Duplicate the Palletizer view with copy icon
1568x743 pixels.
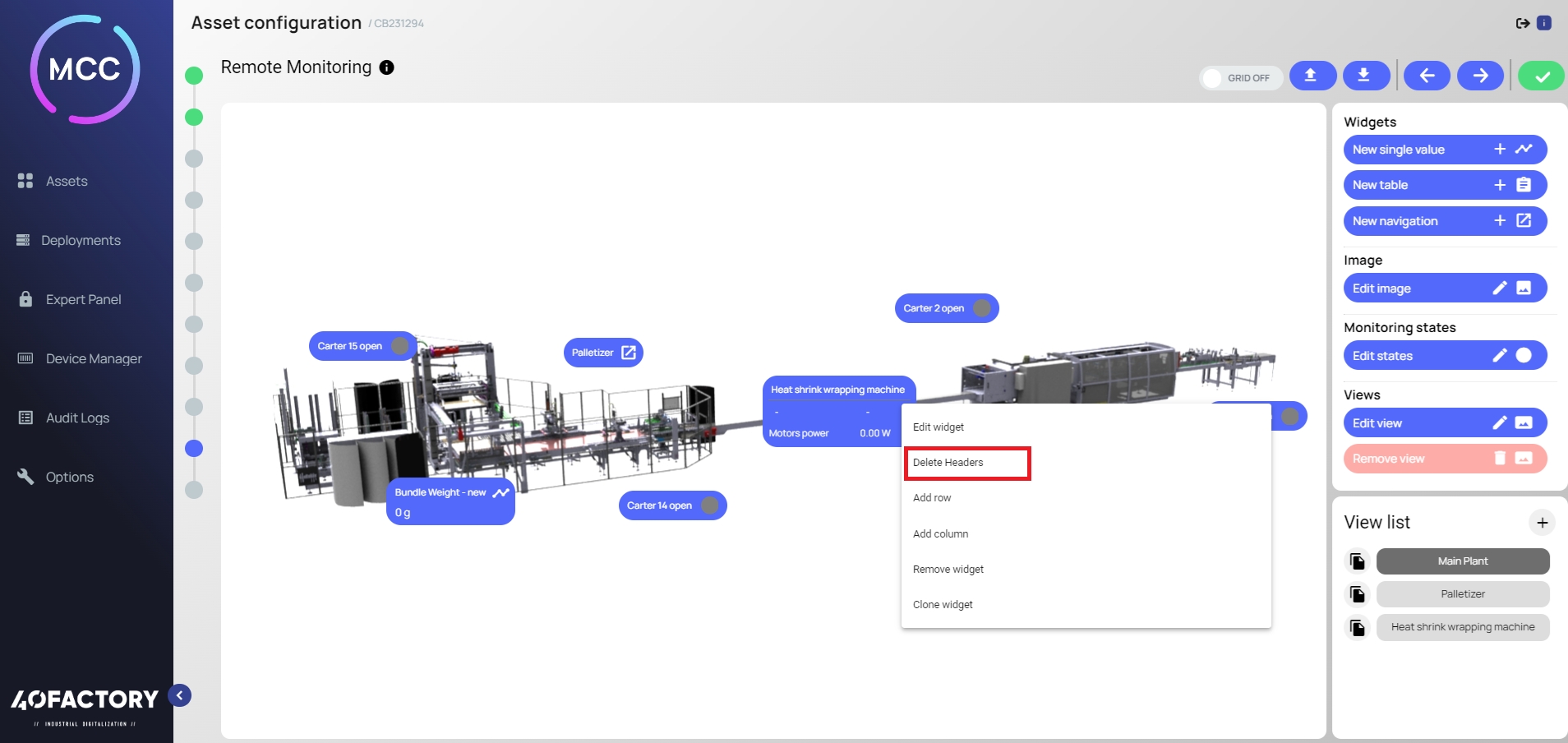click(x=1357, y=594)
